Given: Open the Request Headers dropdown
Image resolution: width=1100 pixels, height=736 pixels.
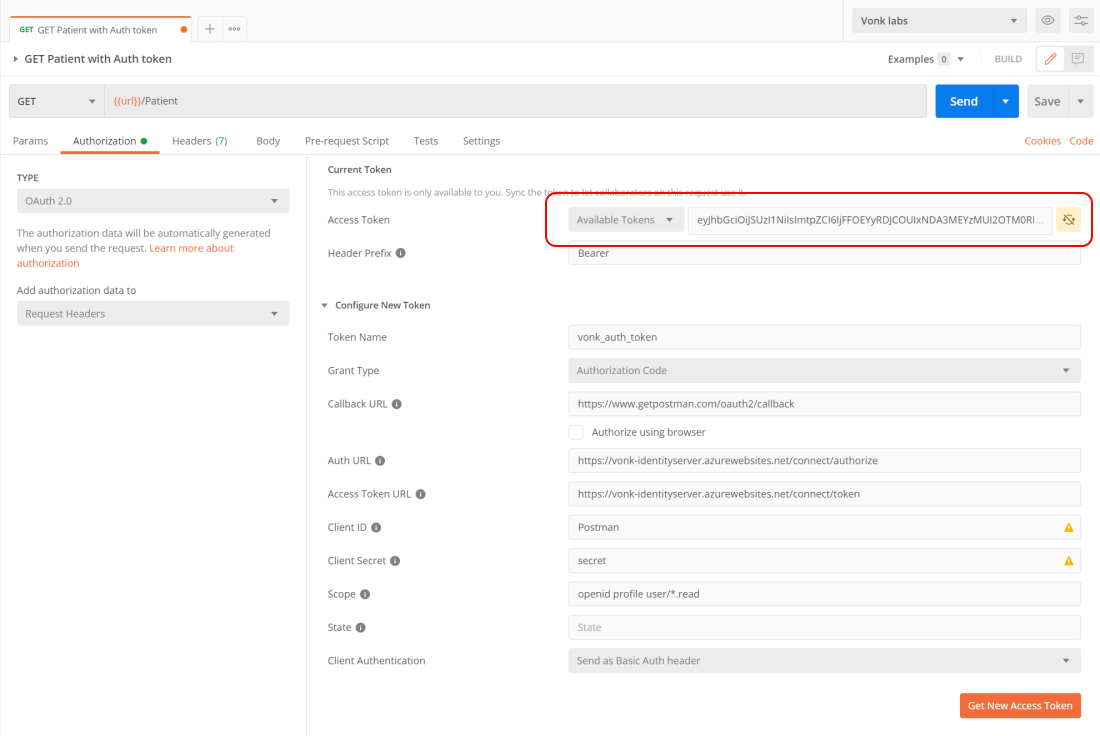Looking at the screenshot, I should 153,314.
